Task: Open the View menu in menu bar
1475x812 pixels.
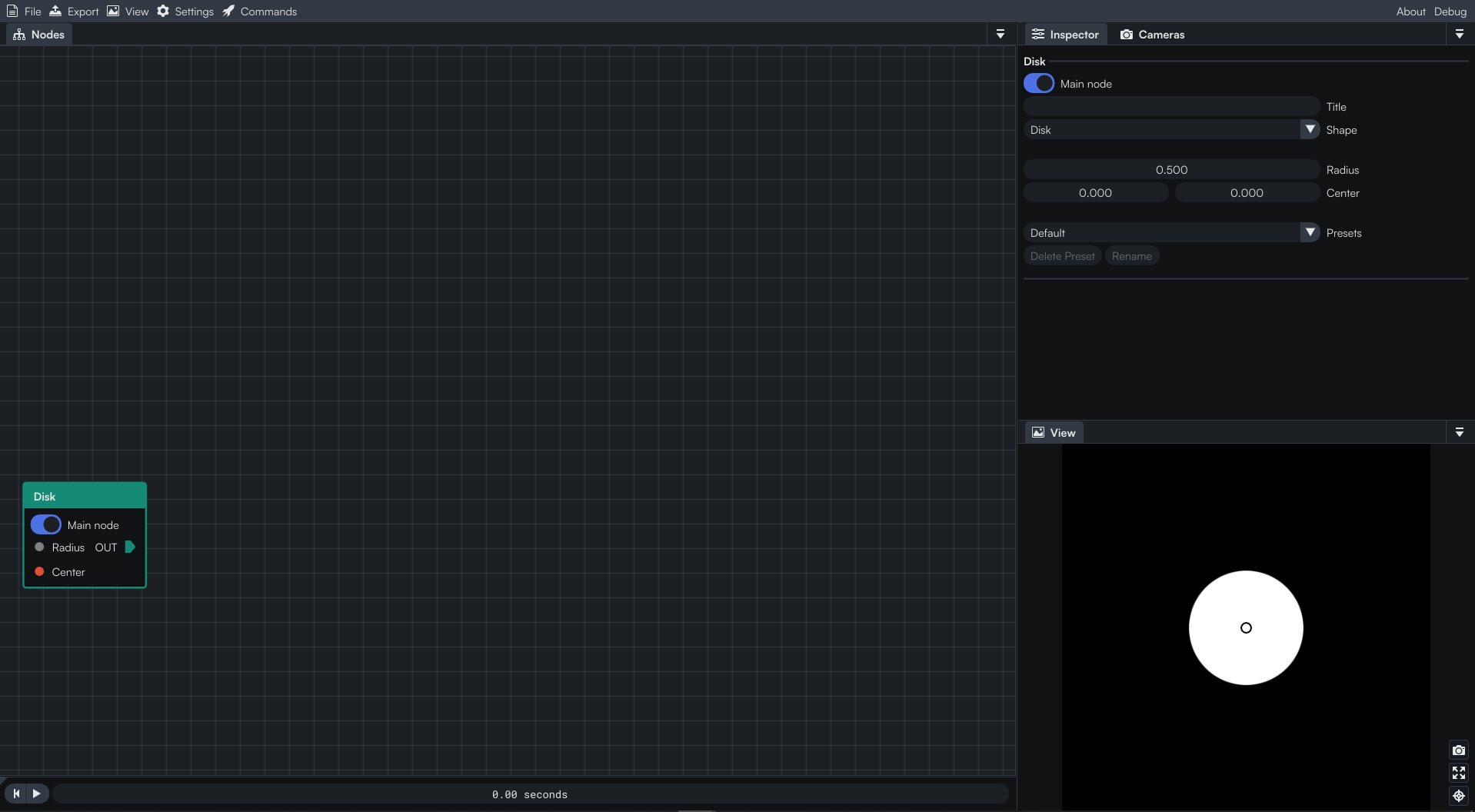Action: click(128, 12)
